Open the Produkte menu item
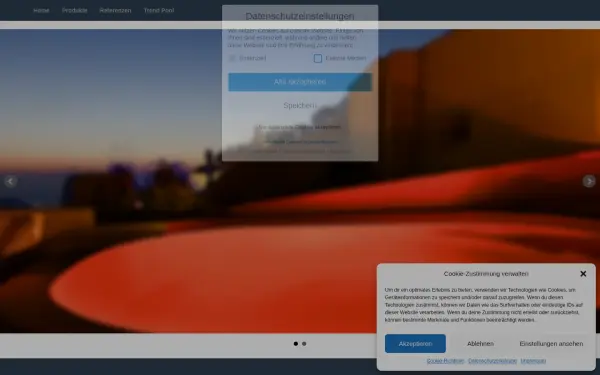600x375 pixels. [75, 10]
